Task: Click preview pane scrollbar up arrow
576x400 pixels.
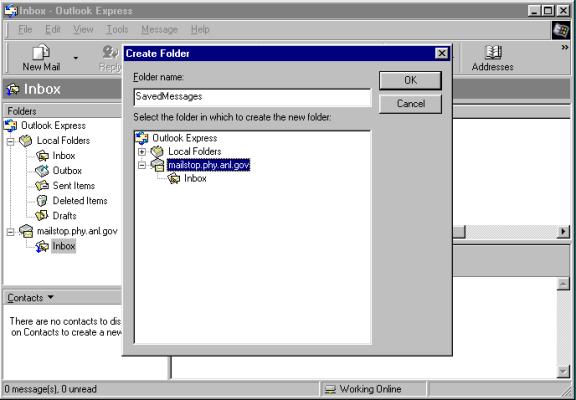Action: (x=564, y=284)
